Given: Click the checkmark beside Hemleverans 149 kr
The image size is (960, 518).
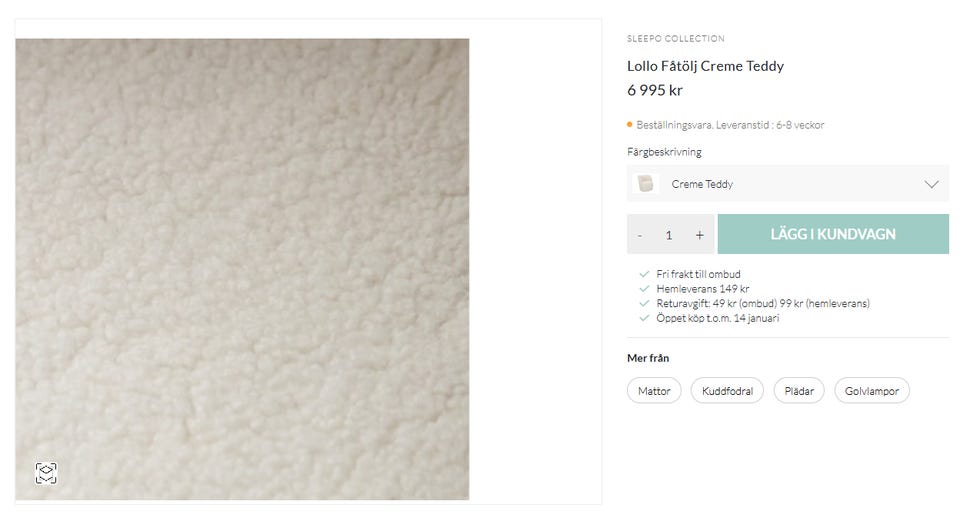Looking at the screenshot, I should 644,289.
